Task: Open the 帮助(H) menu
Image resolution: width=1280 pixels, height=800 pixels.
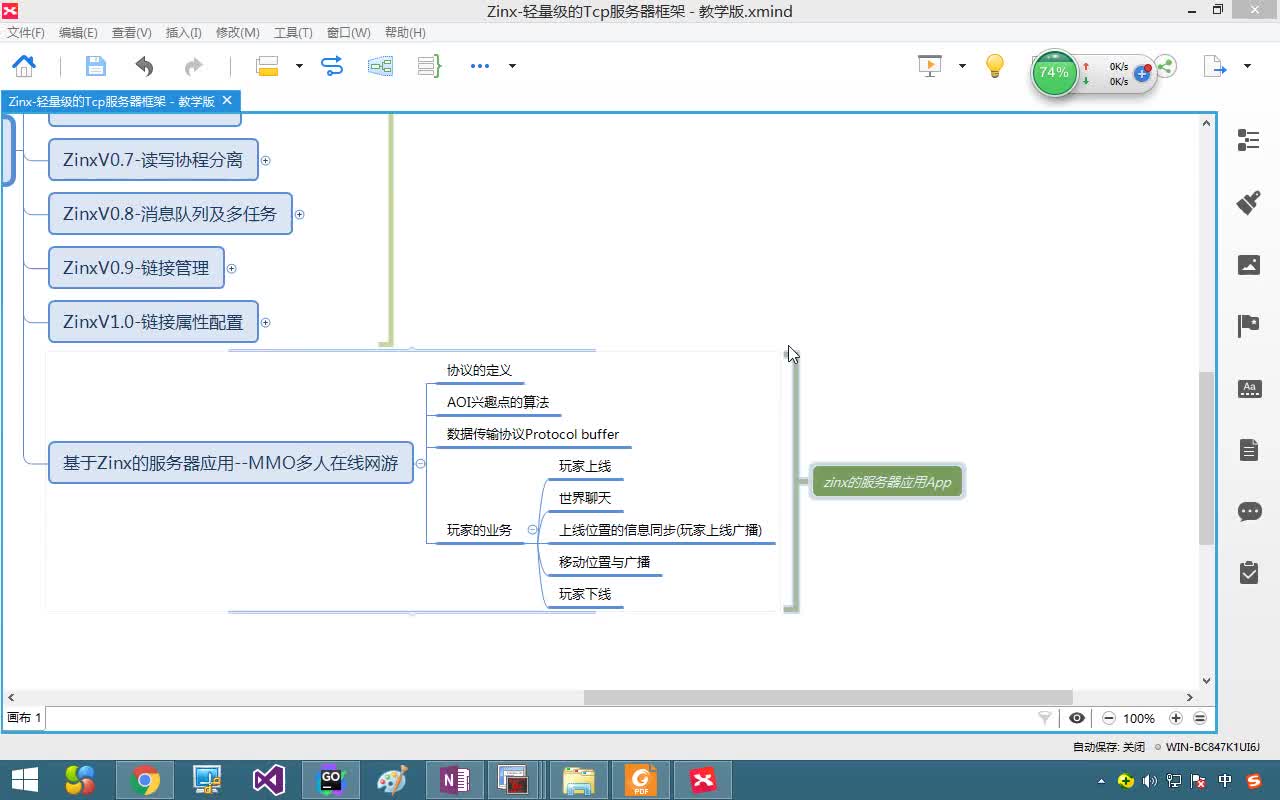Action: click(404, 32)
